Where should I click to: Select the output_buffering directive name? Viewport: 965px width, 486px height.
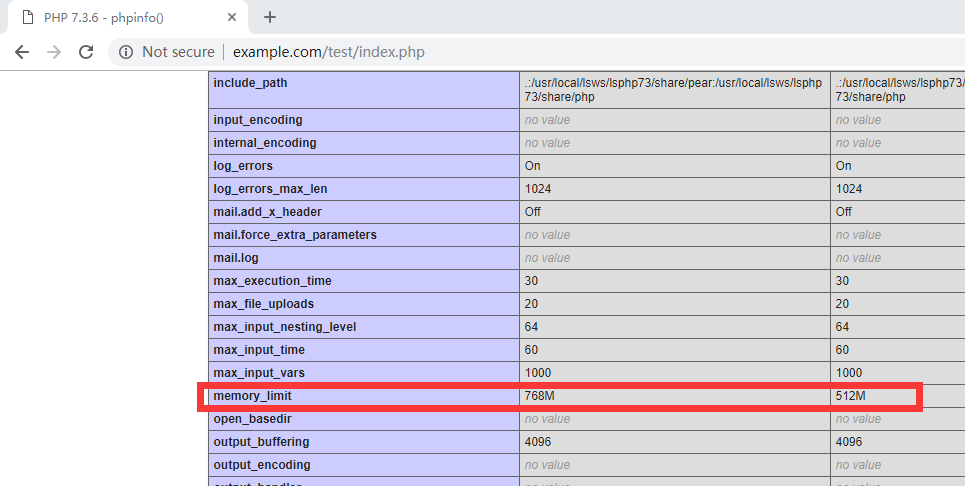click(262, 442)
